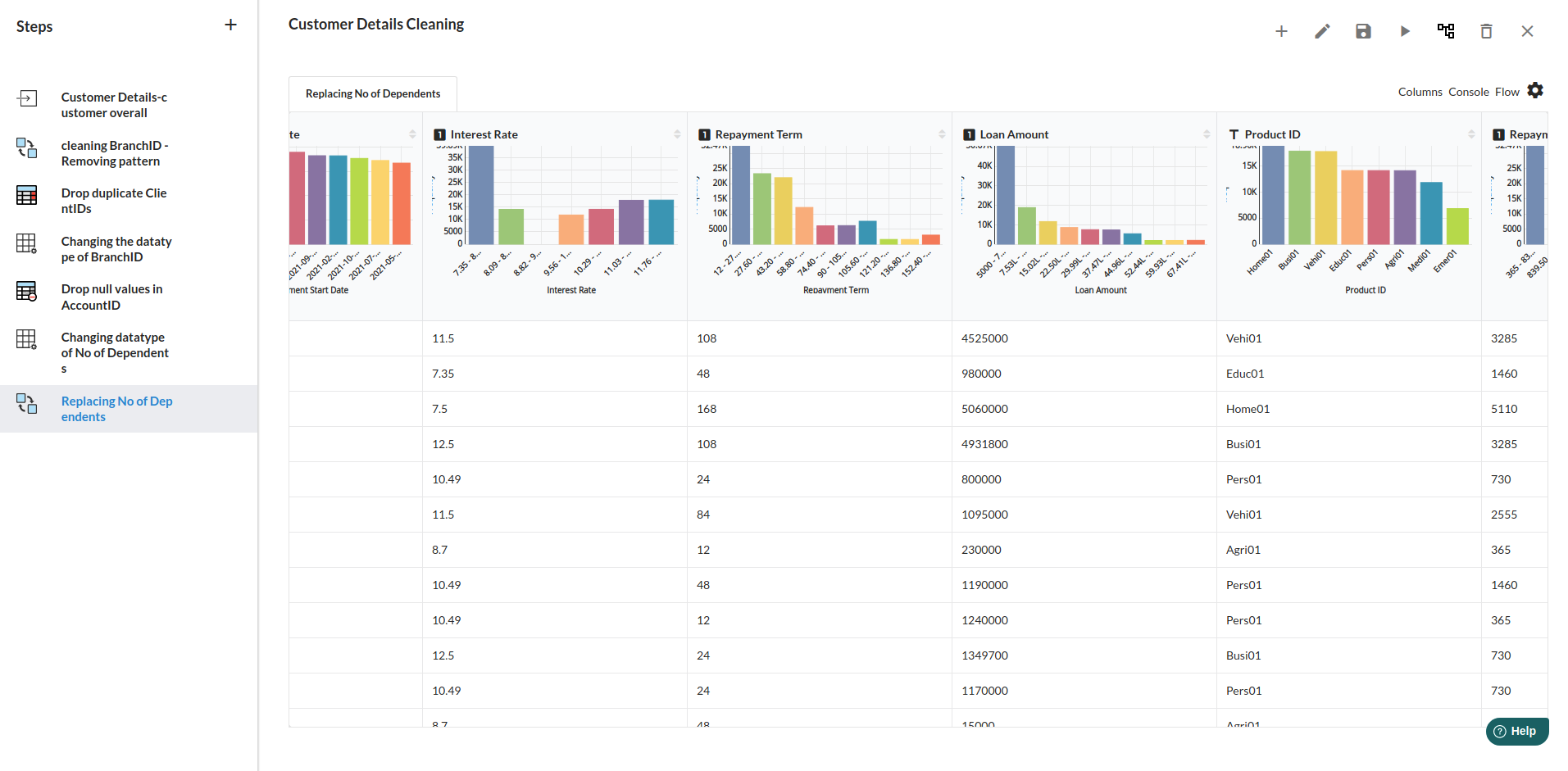Click the Changing datatype of BranchID icon
Screen dimensions: 1568x771
pyautogui.click(x=27, y=243)
